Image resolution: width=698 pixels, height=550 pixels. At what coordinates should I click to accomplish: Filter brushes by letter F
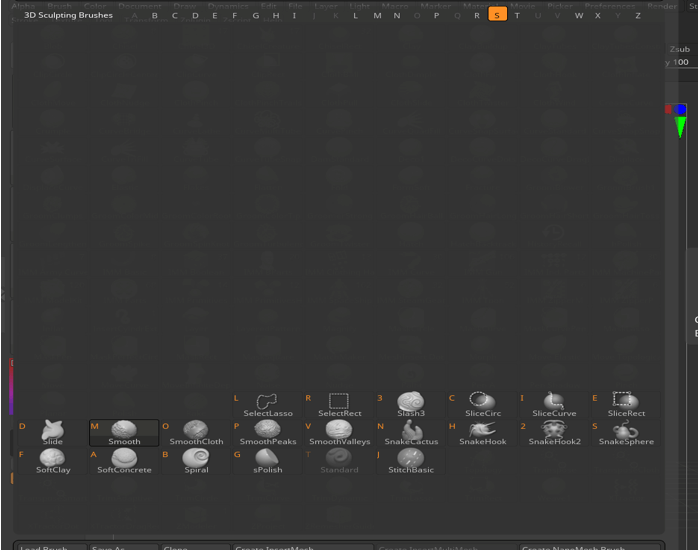(235, 16)
